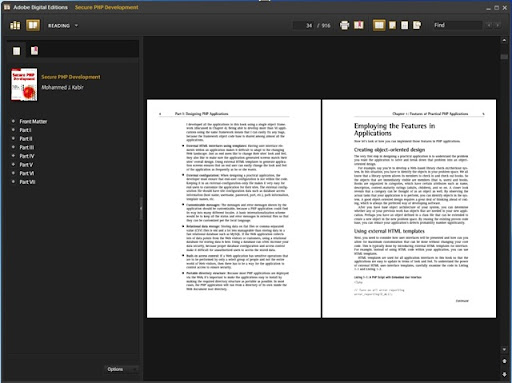Image resolution: width=512 pixels, height=383 pixels.
Task: Show the Bookmarks panel tab
Action: tap(34, 51)
